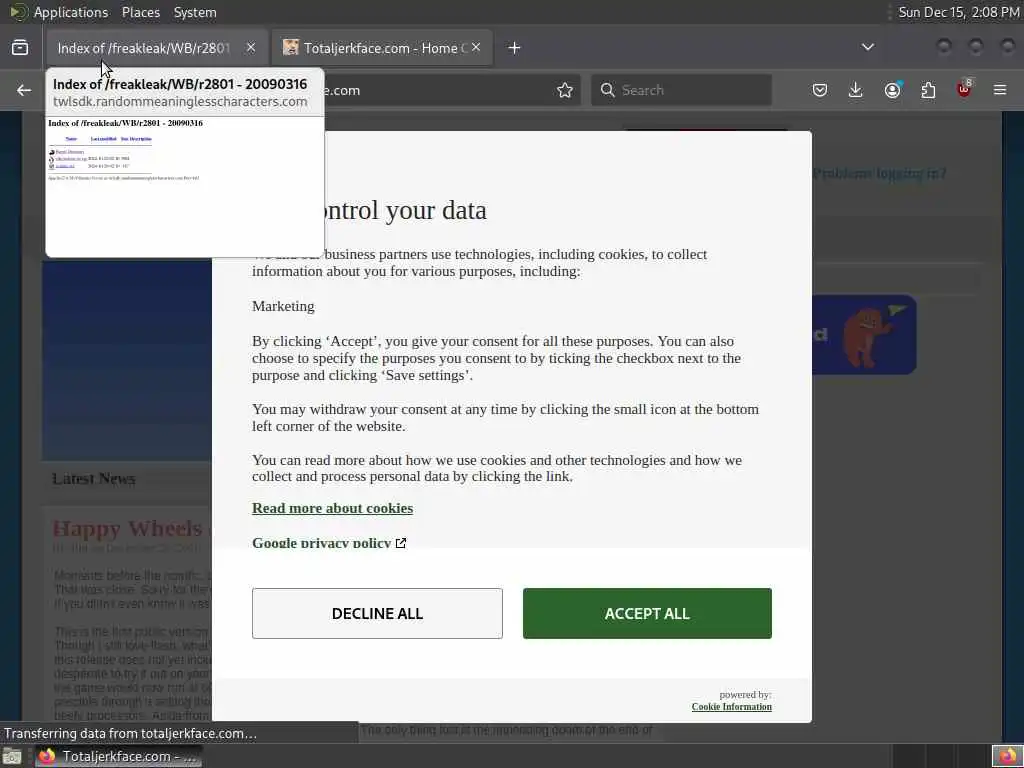Screen dimensions: 1024x768
Task: Open the Cookie Information link
Action: [731, 707]
